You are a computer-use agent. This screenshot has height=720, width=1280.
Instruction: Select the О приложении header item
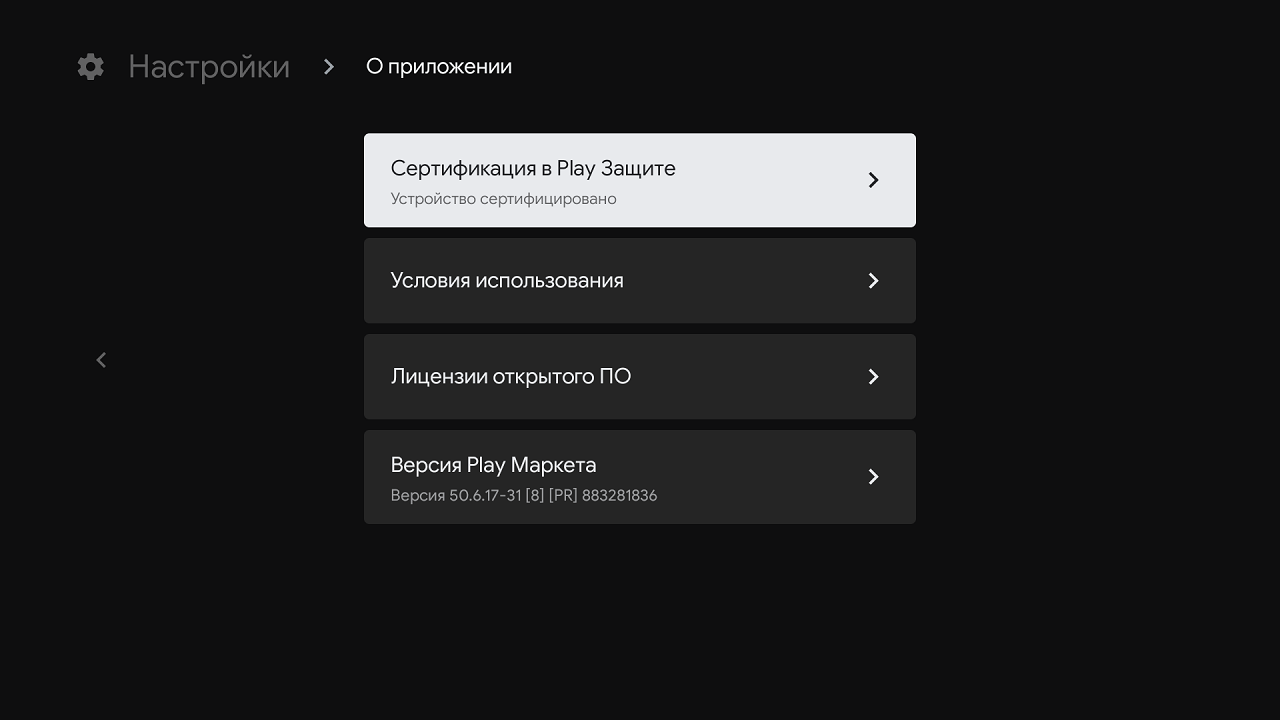coord(438,66)
